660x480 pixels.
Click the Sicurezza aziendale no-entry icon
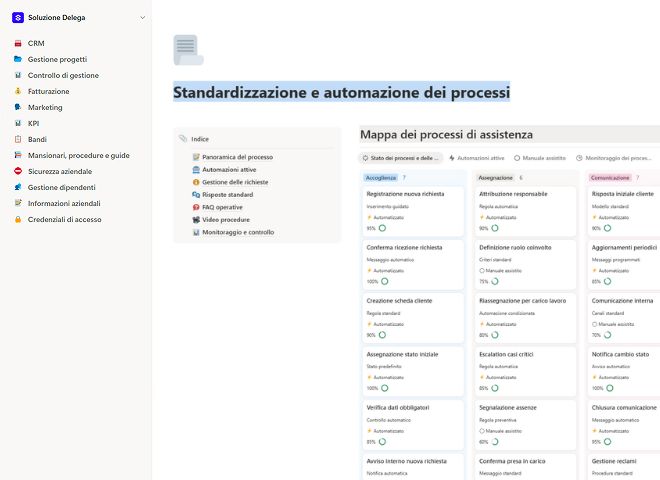coord(18,171)
